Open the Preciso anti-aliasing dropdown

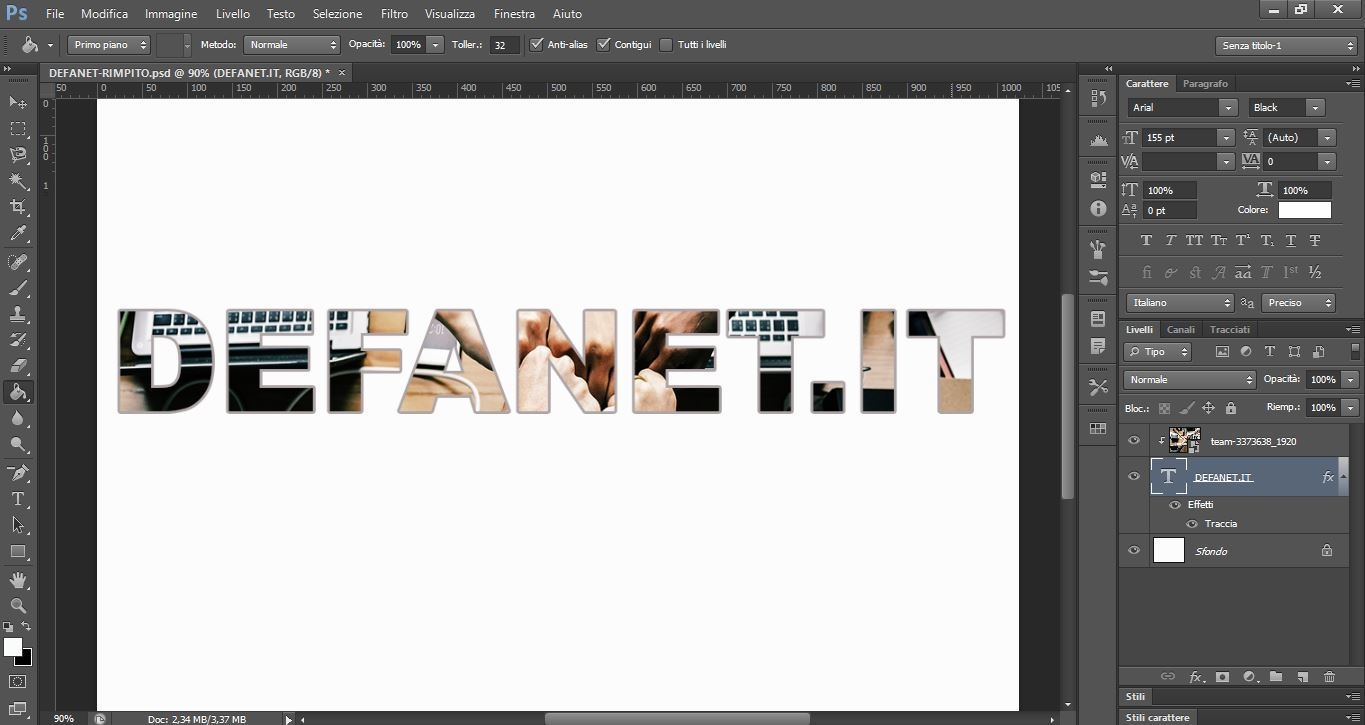coord(1298,302)
